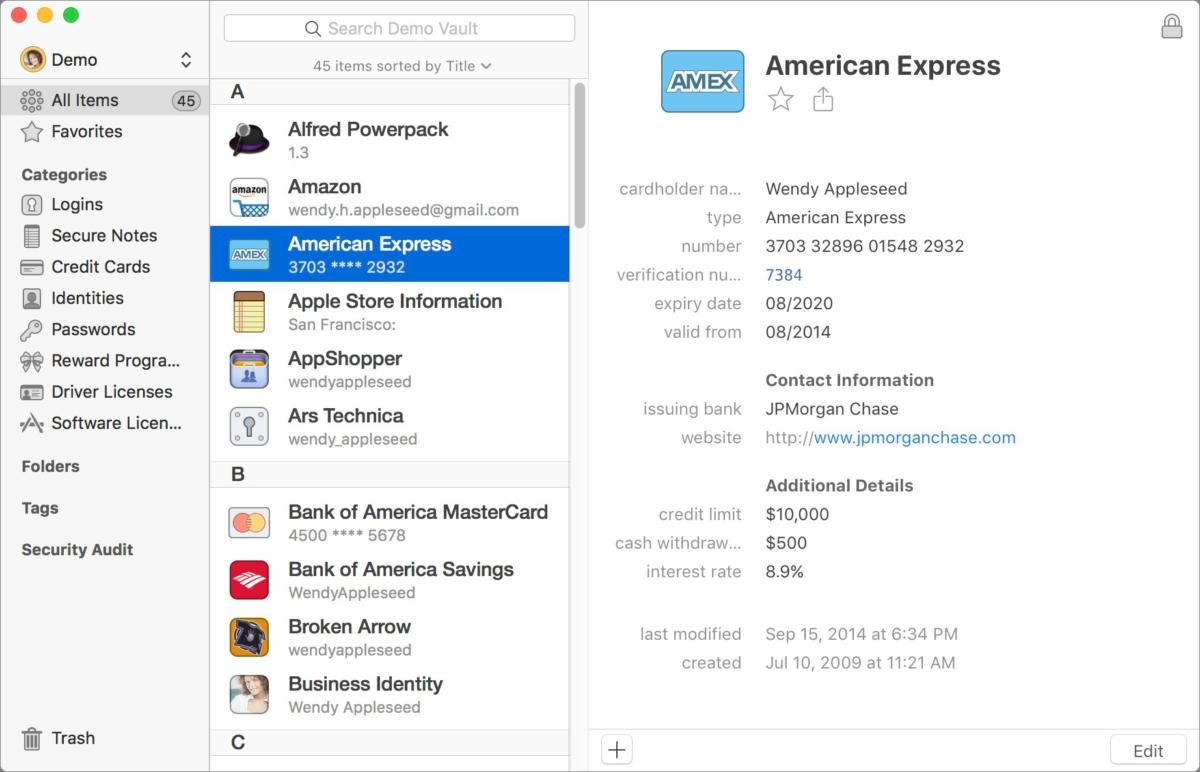This screenshot has height=772, width=1200.
Task: Click the Reward Programs bow icon
Action: click(x=32, y=360)
